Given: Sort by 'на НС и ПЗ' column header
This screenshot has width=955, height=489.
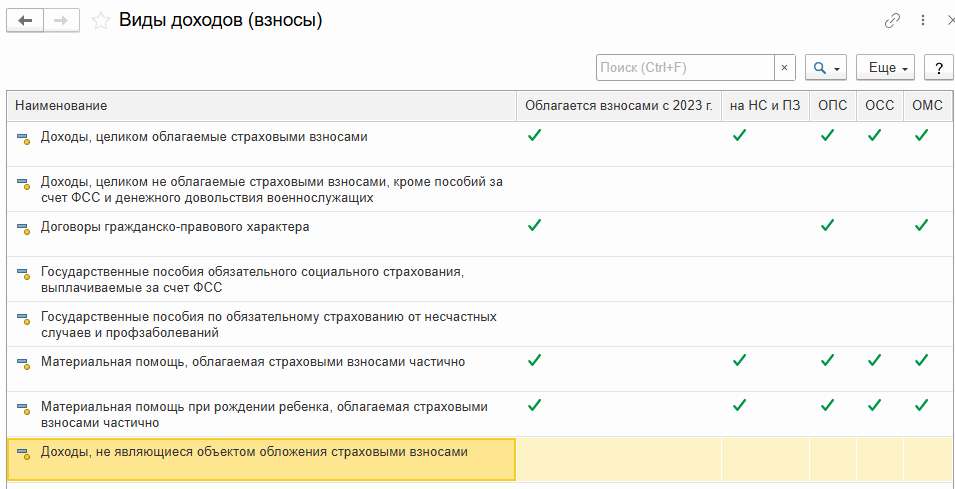Looking at the screenshot, I should pos(766,105).
